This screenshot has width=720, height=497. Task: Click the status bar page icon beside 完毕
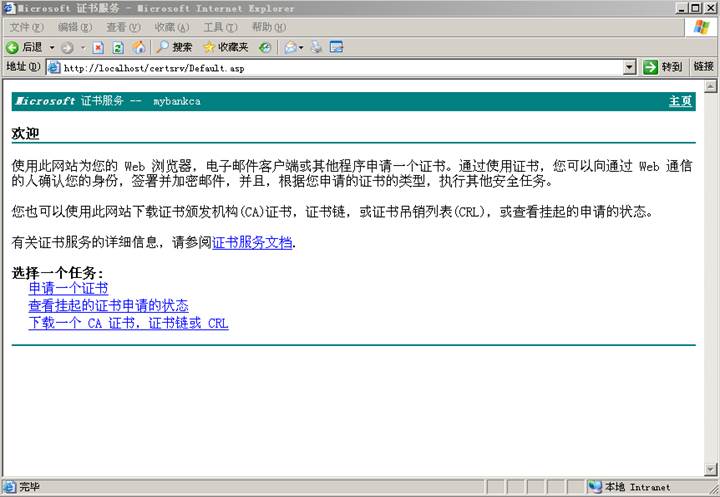(x=9, y=487)
